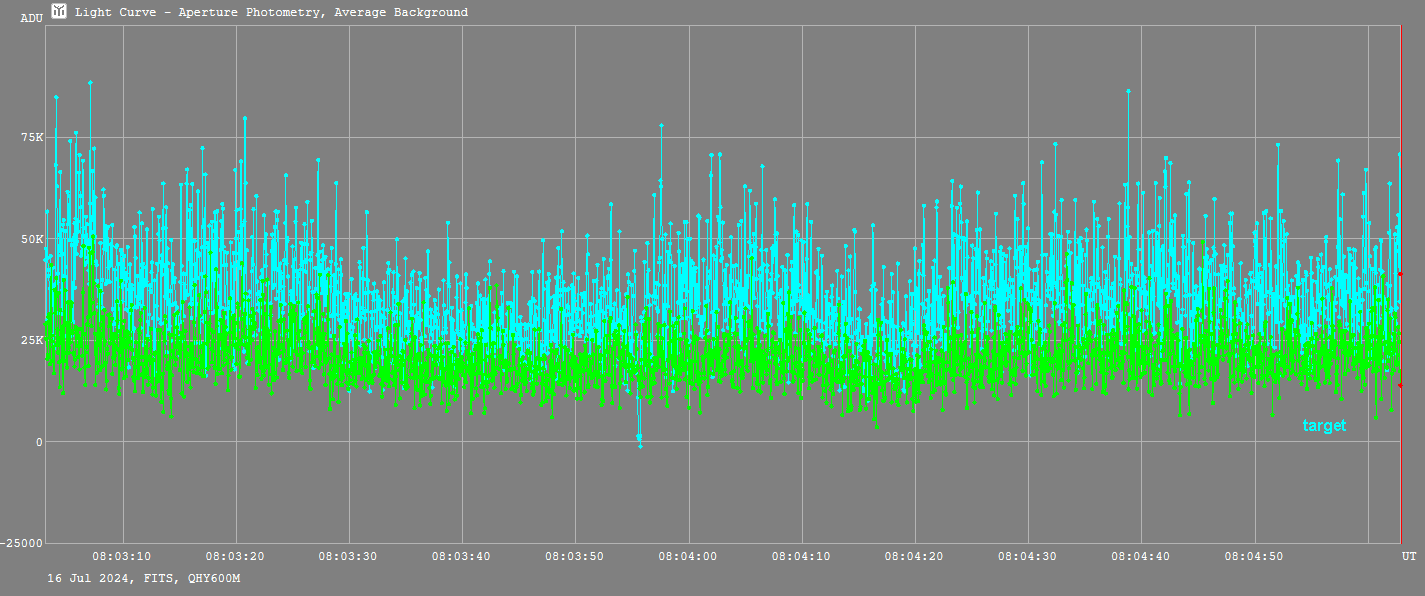Viewport: 1425px width, 596px height.
Task: Select the window title 'Light Curve - Aperture Photometry, Average Background'
Action: point(271,12)
